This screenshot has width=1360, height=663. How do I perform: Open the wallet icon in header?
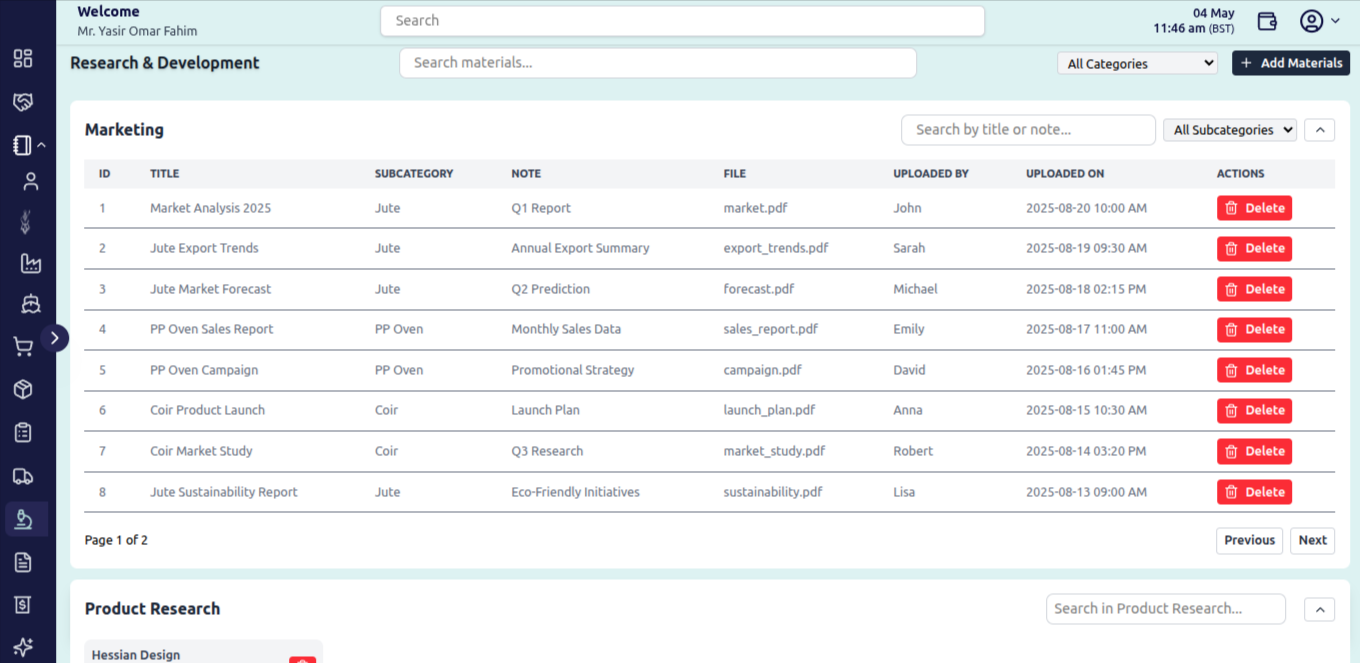(1267, 21)
